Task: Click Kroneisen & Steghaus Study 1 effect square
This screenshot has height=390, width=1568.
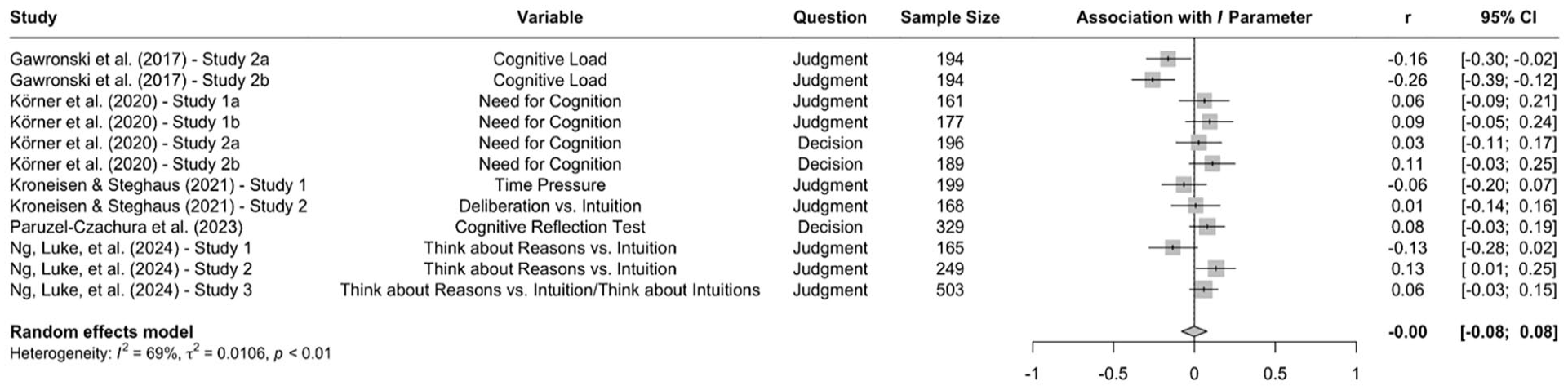Action: tap(1184, 184)
